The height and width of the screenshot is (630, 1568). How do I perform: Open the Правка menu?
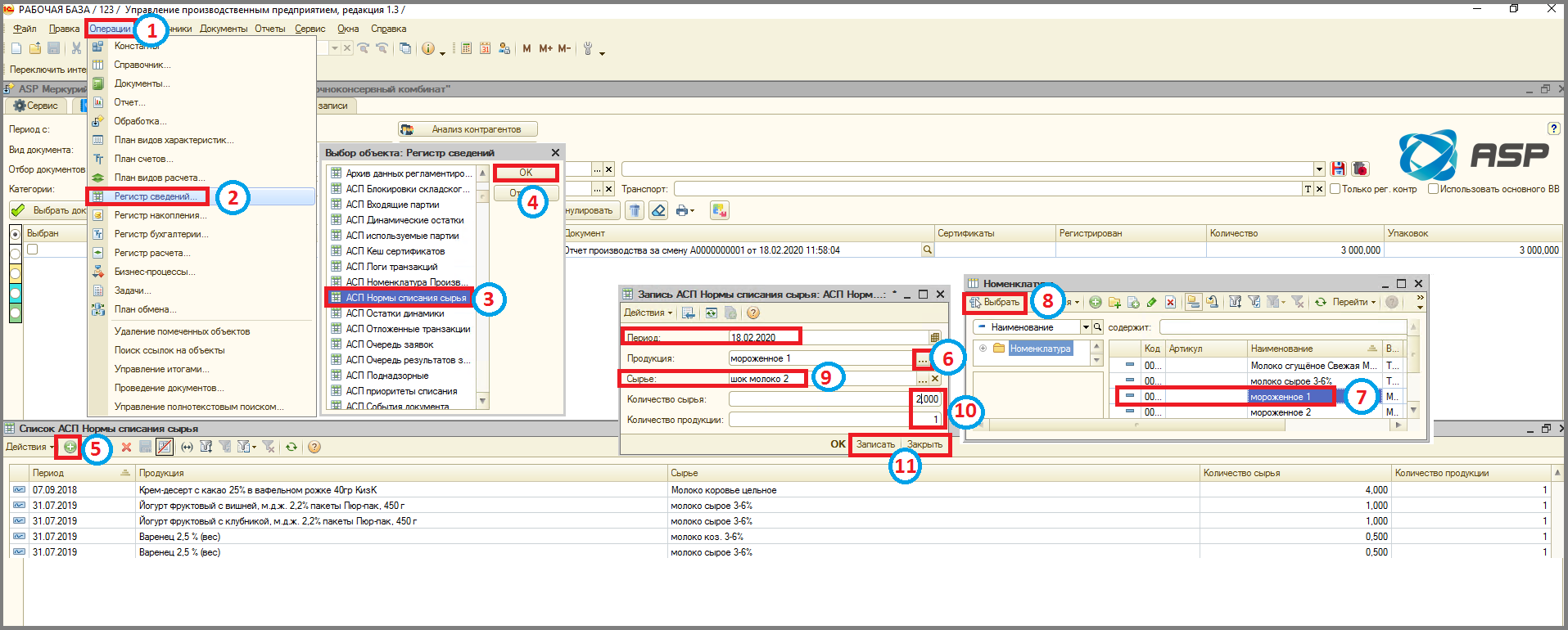point(64,29)
